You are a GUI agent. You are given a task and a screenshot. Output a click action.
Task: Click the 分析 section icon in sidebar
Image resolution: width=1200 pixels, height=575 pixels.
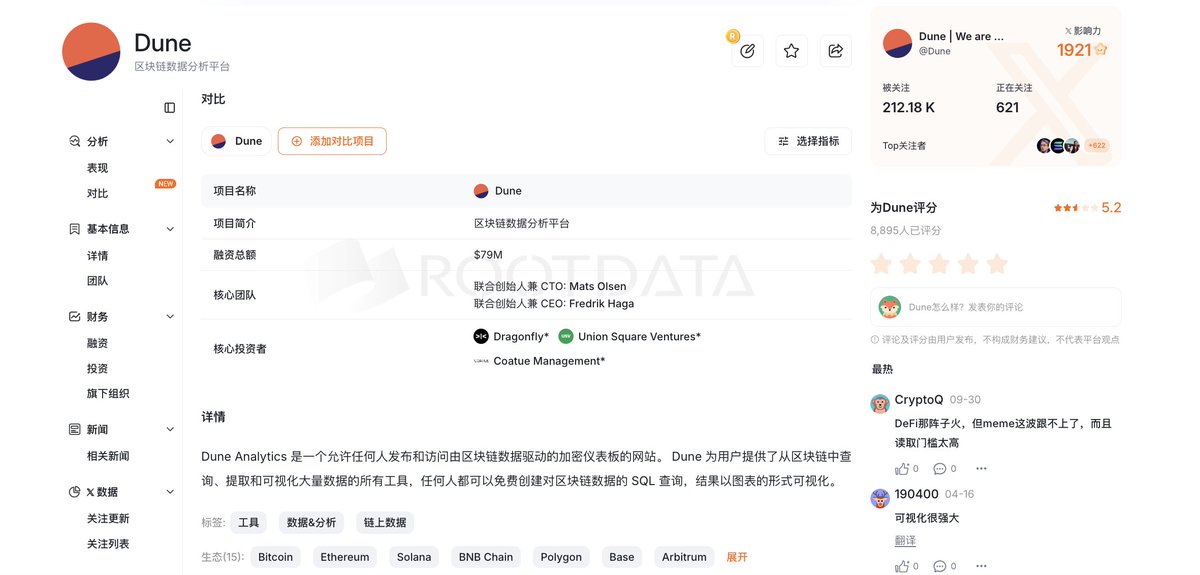pos(74,142)
